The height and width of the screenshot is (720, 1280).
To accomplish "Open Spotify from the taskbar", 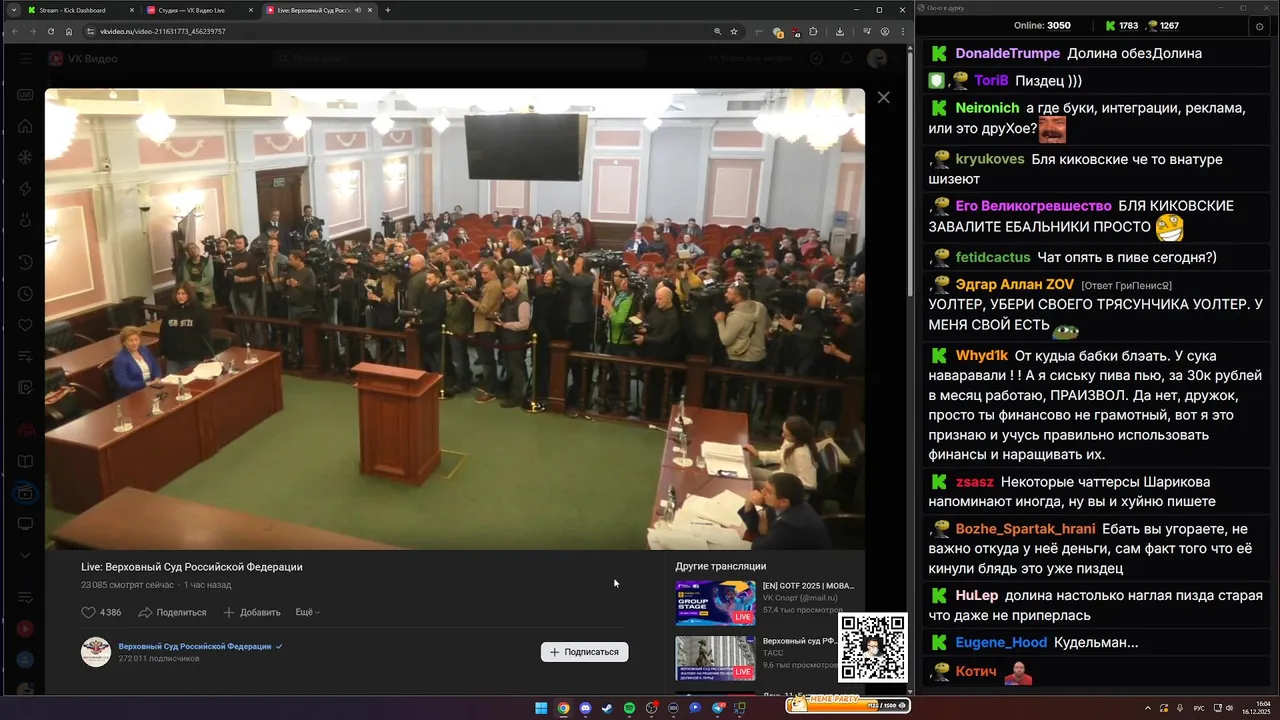I will pyautogui.click(x=629, y=708).
